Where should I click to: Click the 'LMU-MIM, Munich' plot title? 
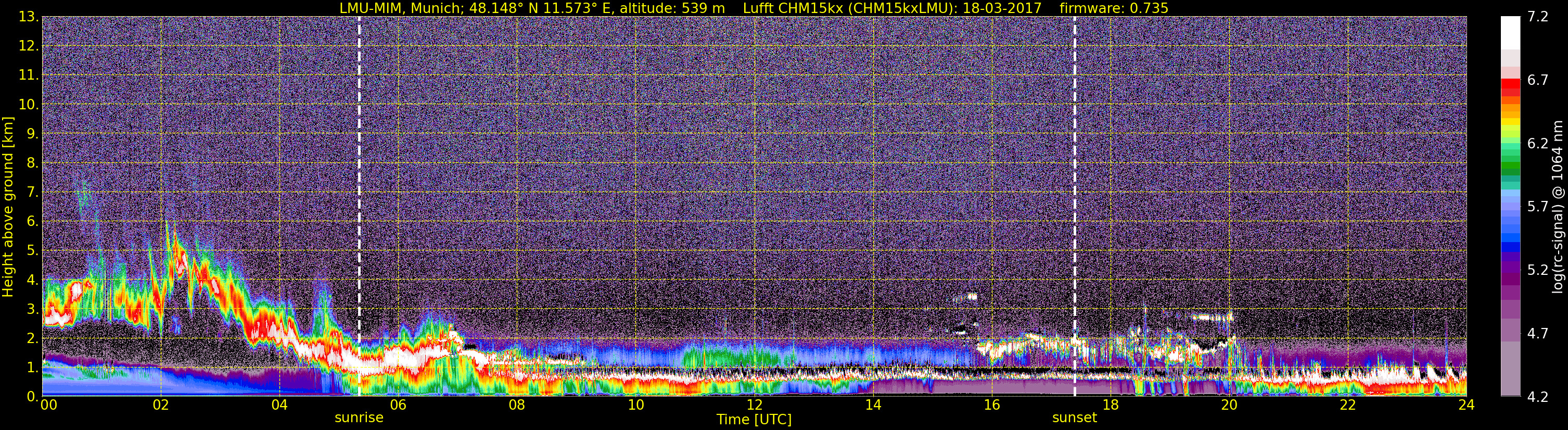402,8
